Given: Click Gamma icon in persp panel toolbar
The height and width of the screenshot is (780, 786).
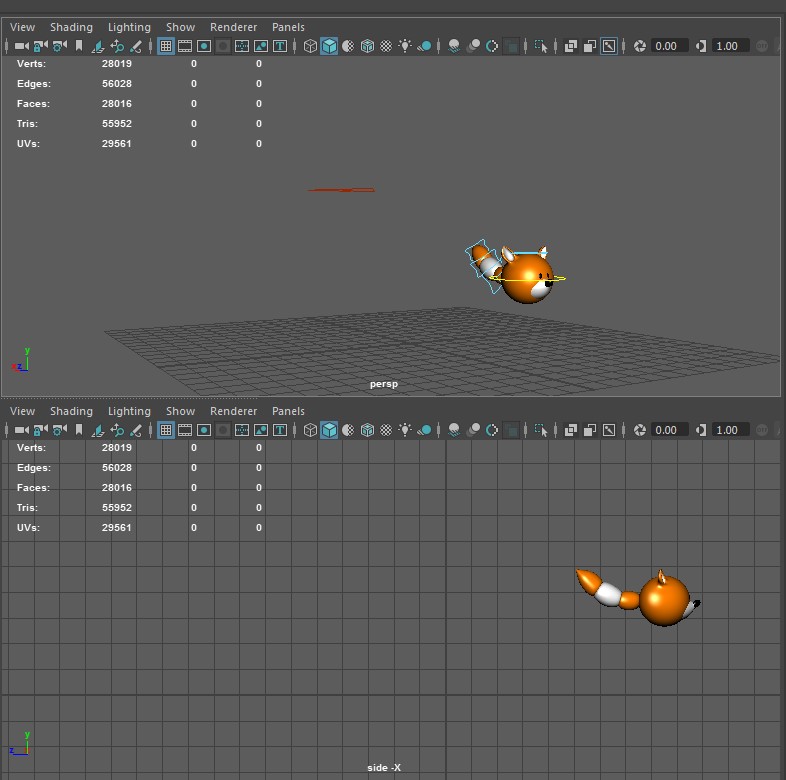Looking at the screenshot, I should coord(701,46).
